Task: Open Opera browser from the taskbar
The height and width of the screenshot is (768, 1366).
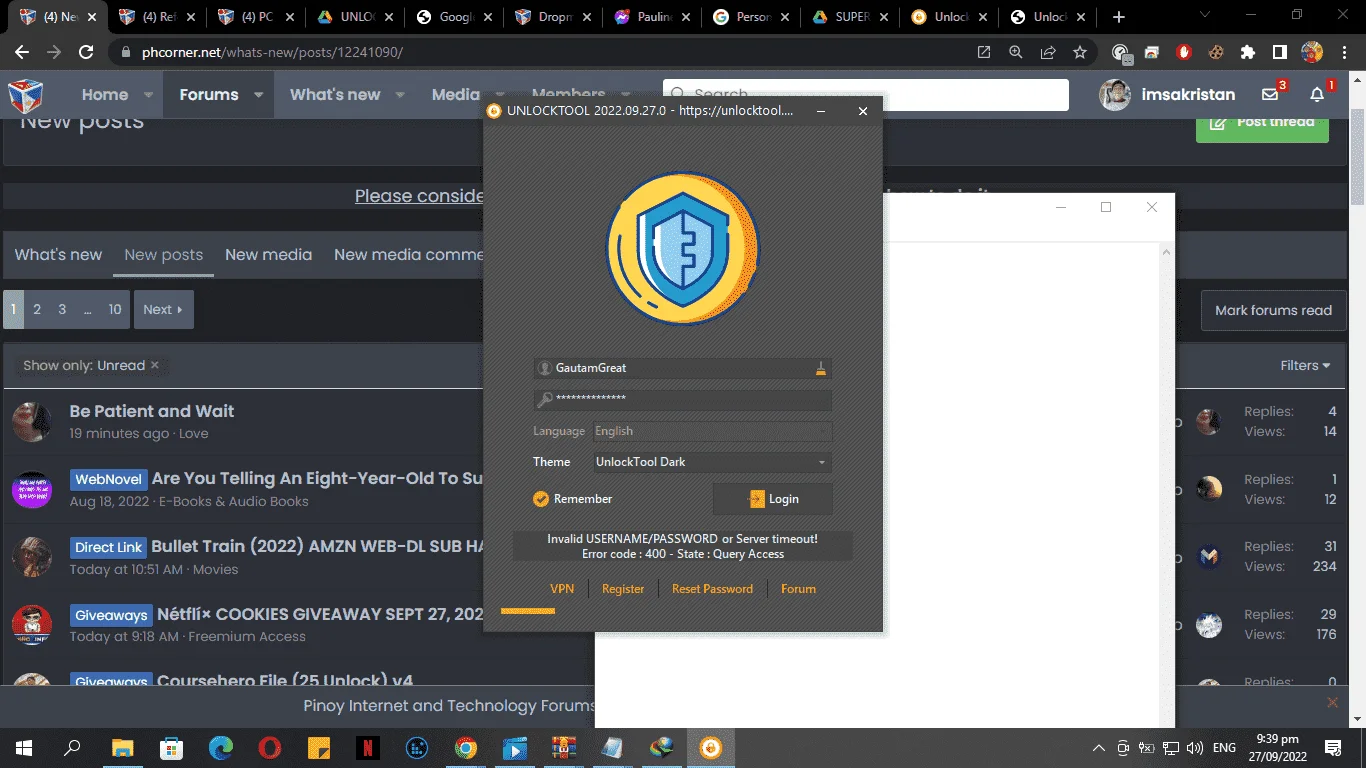Action: [x=269, y=747]
